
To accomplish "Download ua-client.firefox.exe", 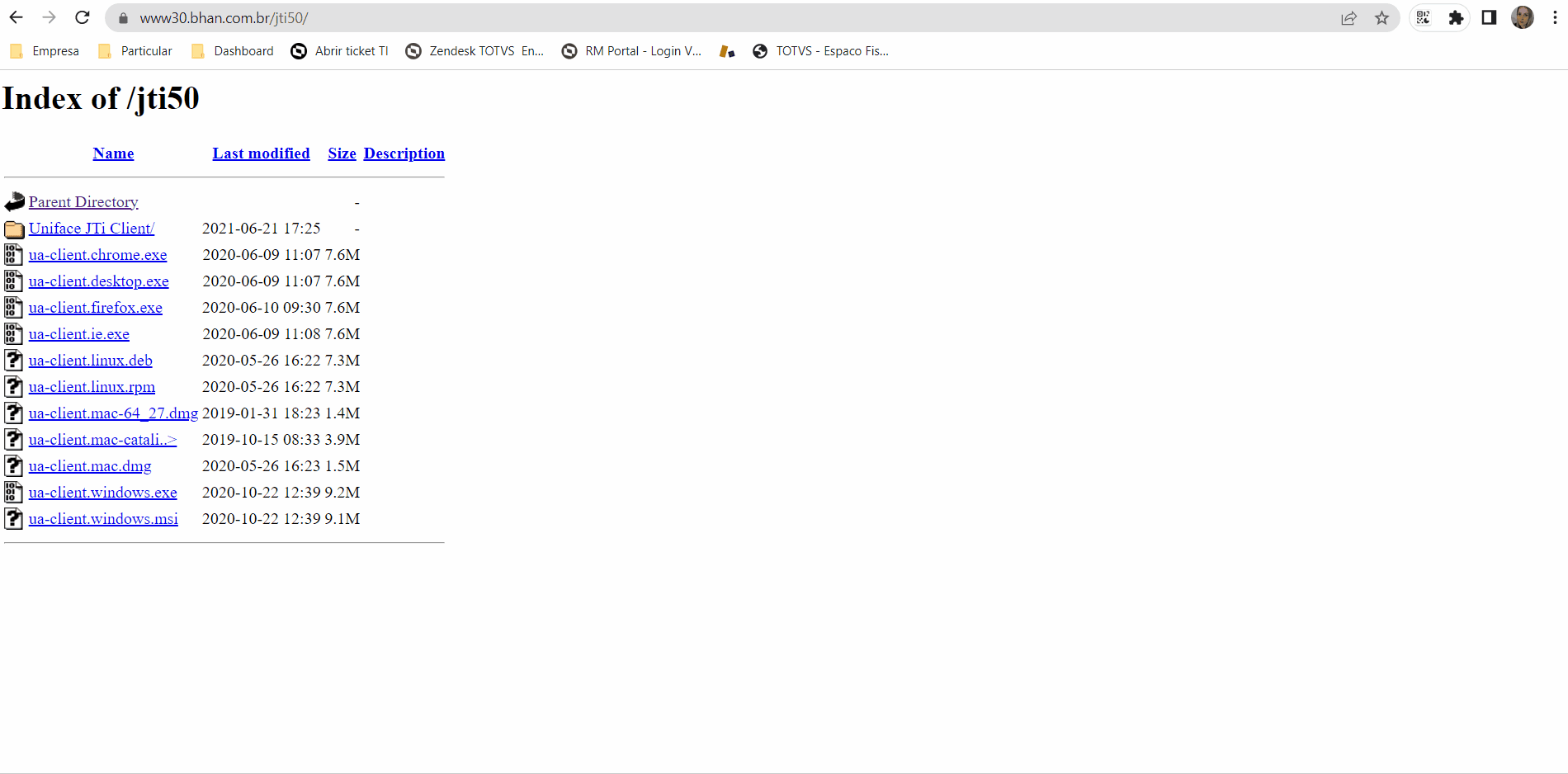I will [x=96, y=308].
